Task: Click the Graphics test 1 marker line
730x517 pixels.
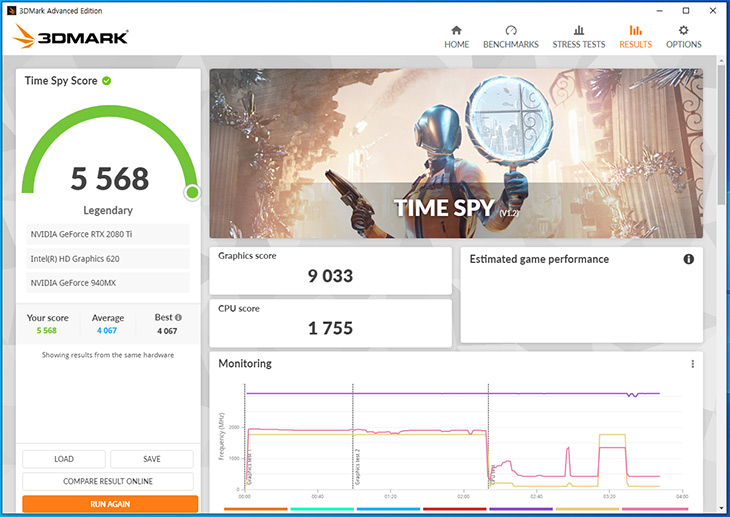Action: coord(245,436)
